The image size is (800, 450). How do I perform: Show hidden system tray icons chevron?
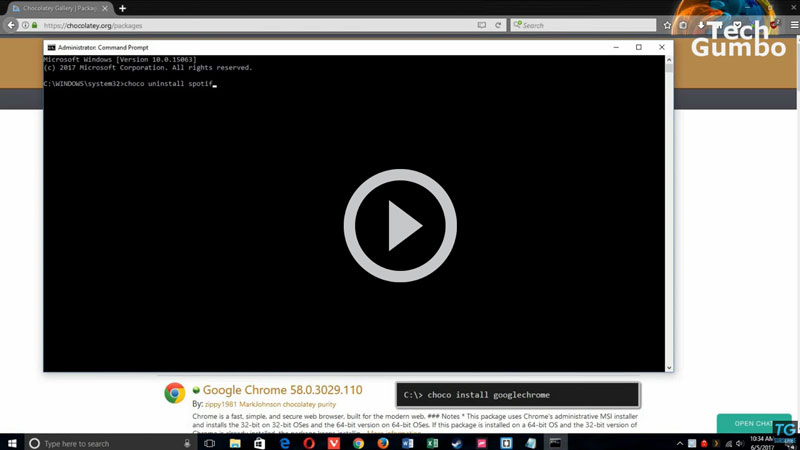pos(680,444)
